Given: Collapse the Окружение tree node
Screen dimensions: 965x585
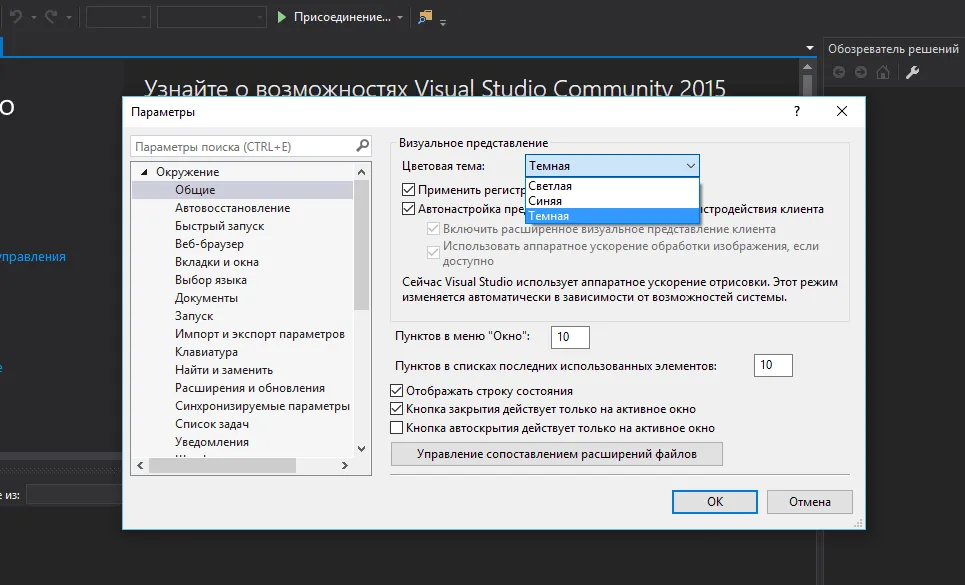Looking at the screenshot, I should 144,172.
